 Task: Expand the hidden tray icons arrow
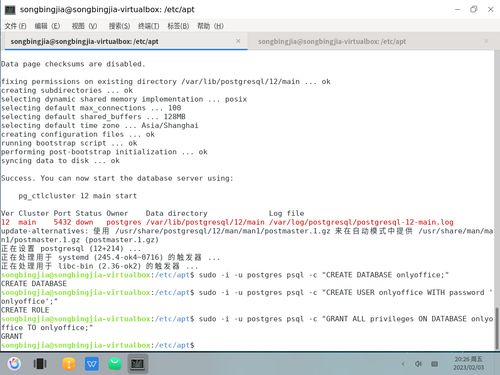[x=403, y=364]
